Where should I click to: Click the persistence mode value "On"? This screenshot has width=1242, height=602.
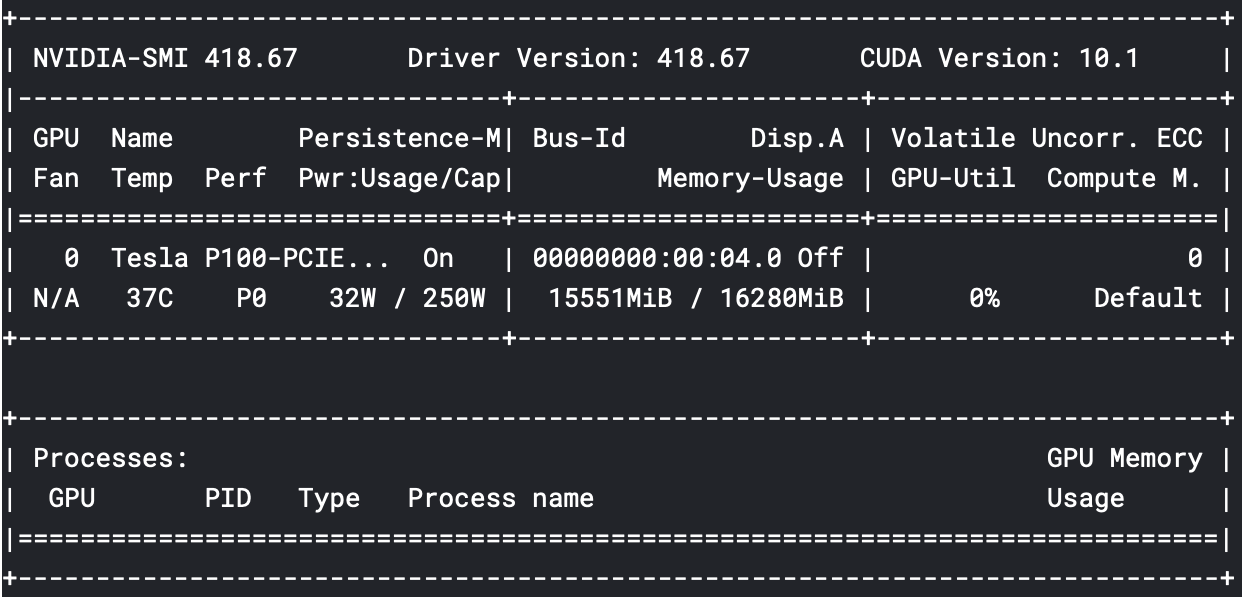(438, 259)
